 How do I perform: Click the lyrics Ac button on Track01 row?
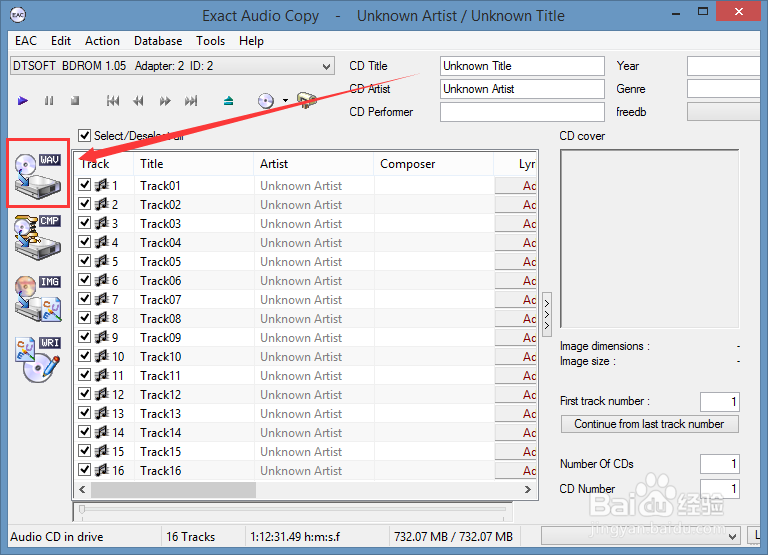coord(516,186)
